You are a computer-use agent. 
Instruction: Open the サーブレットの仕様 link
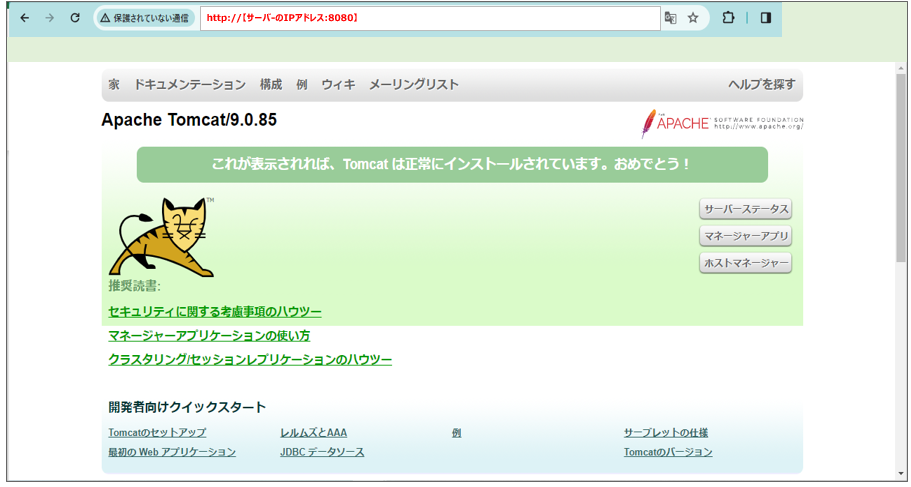tap(666, 433)
